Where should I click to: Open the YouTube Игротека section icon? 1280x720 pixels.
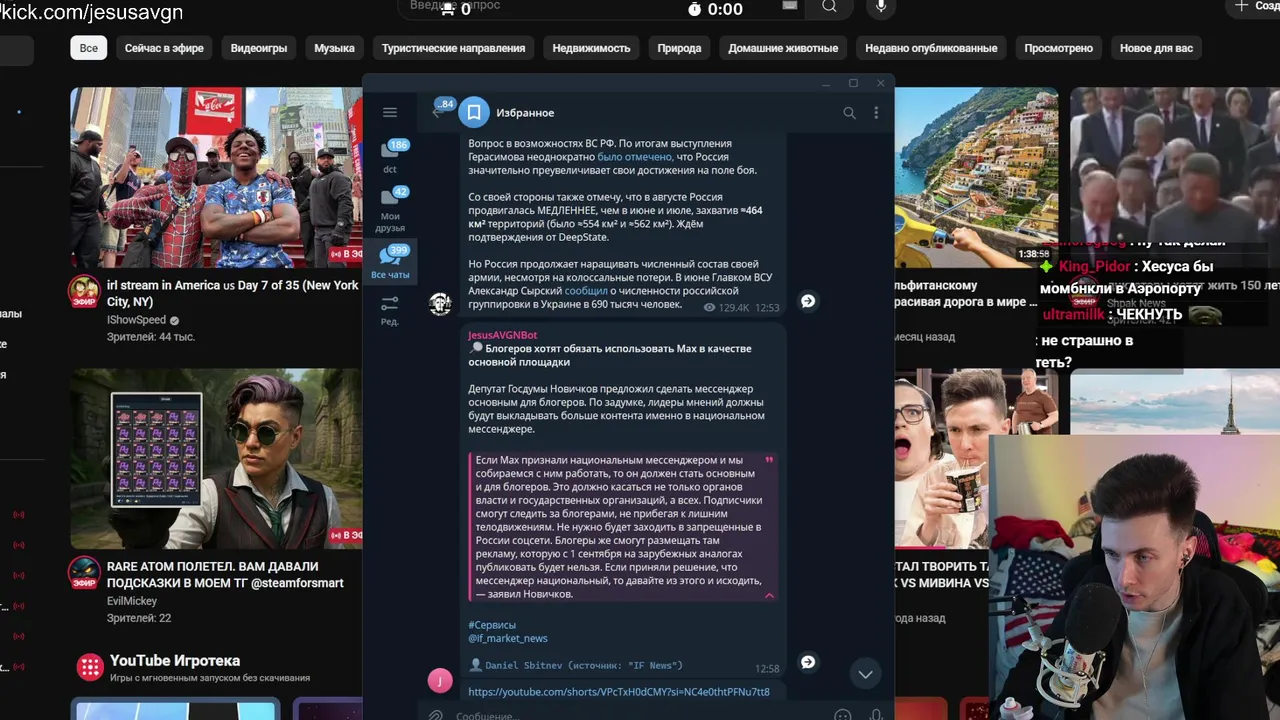click(90, 667)
